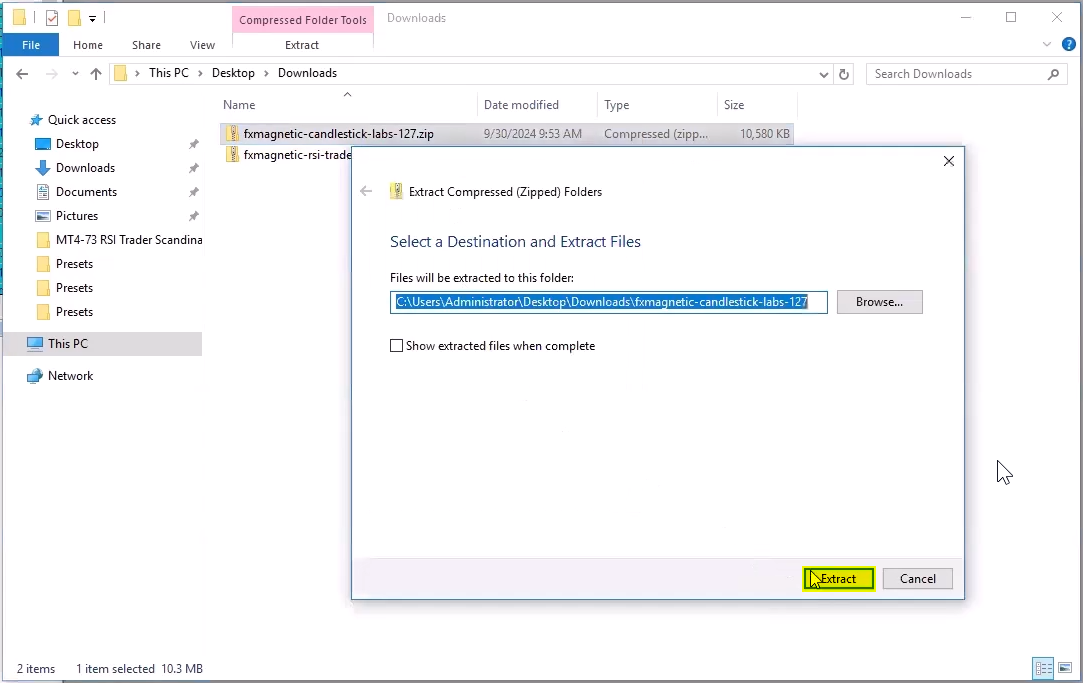Click the extraction destination path field
Viewport: 1083px width, 683px height.
608,302
